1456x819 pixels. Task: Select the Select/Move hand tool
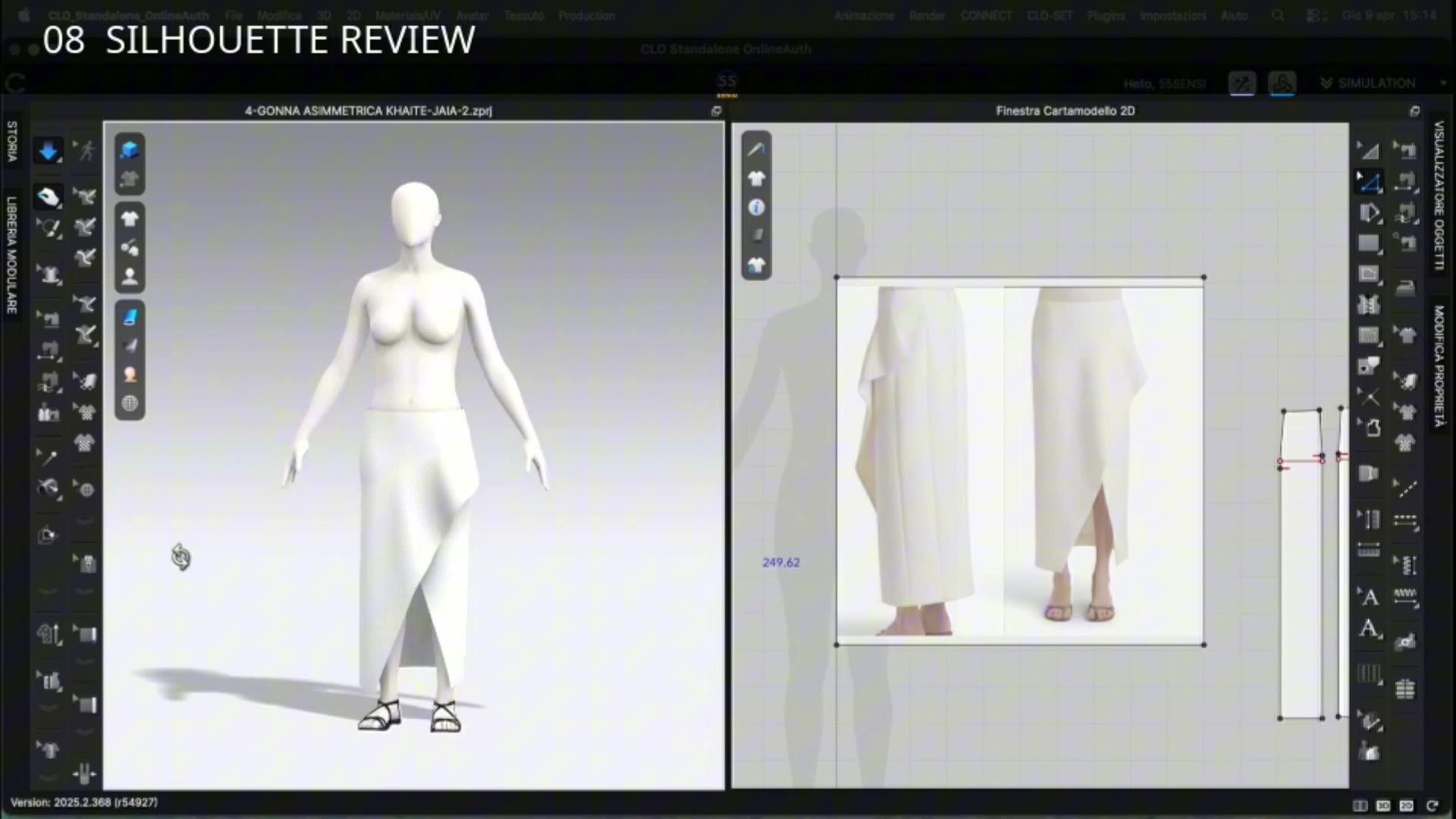[x=49, y=197]
